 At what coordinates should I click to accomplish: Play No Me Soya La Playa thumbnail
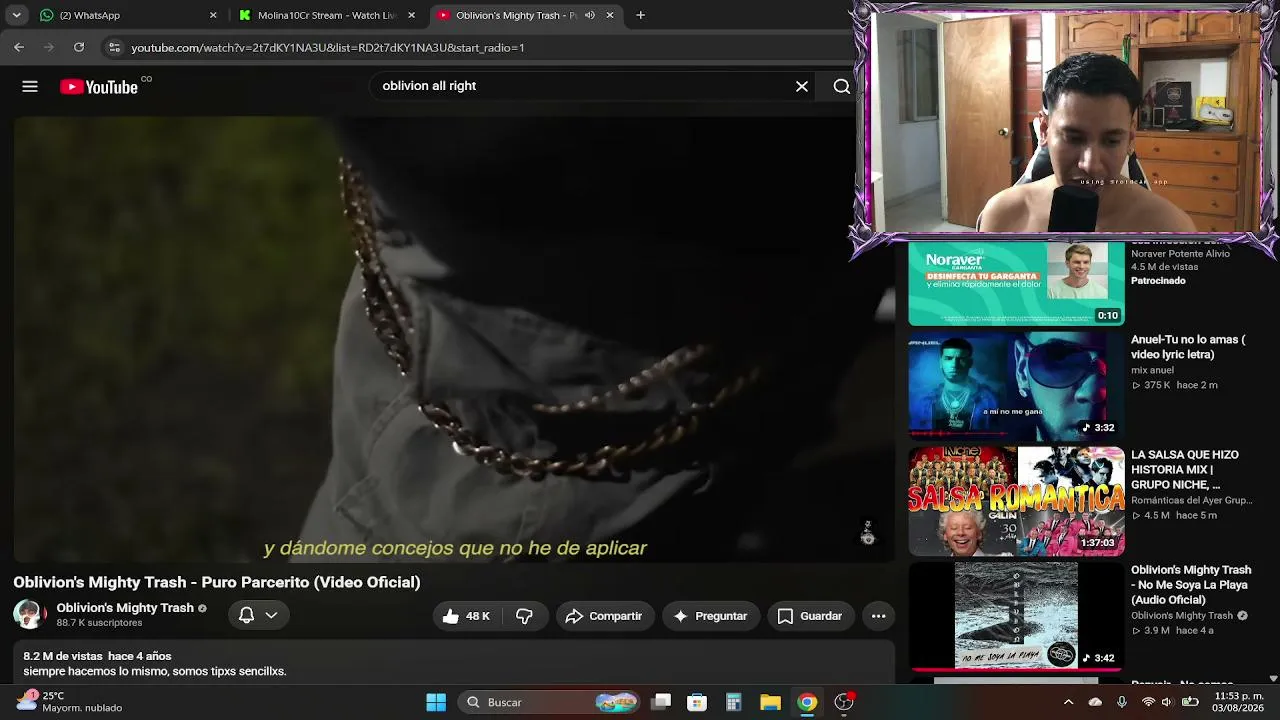click(x=1016, y=616)
